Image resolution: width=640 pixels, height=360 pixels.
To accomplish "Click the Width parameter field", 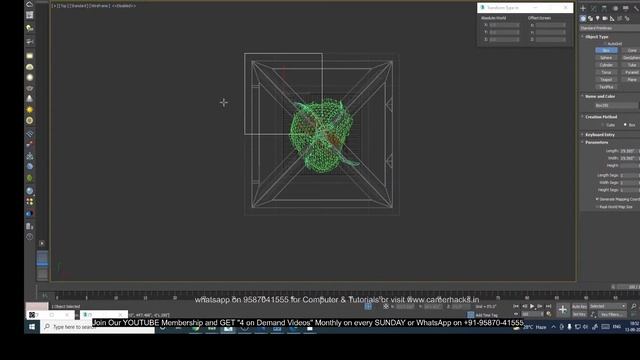I will 628,158.
